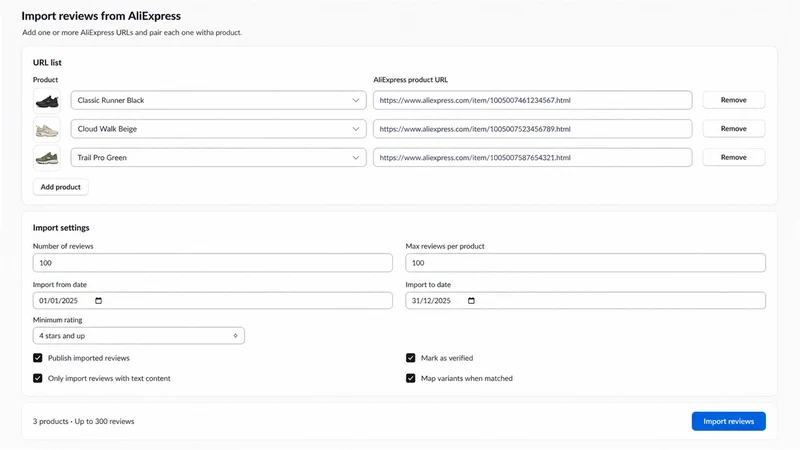The image size is (800, 450).
Task: Click the Max reviews per product field
Action: click(x=586, y=263)
